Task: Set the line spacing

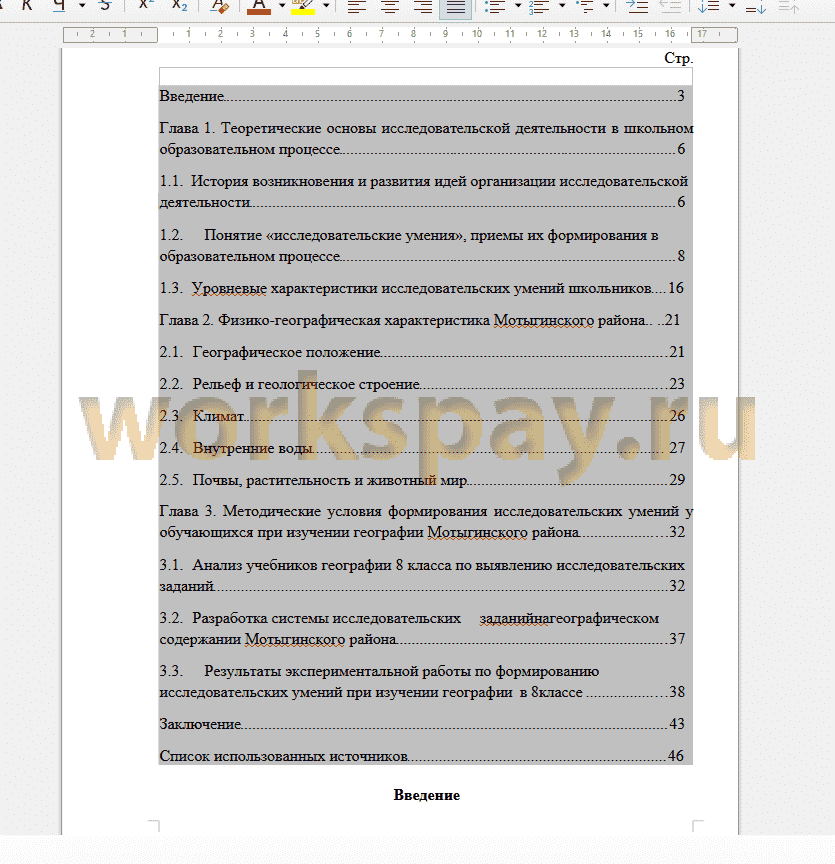Action: [709, 7]
